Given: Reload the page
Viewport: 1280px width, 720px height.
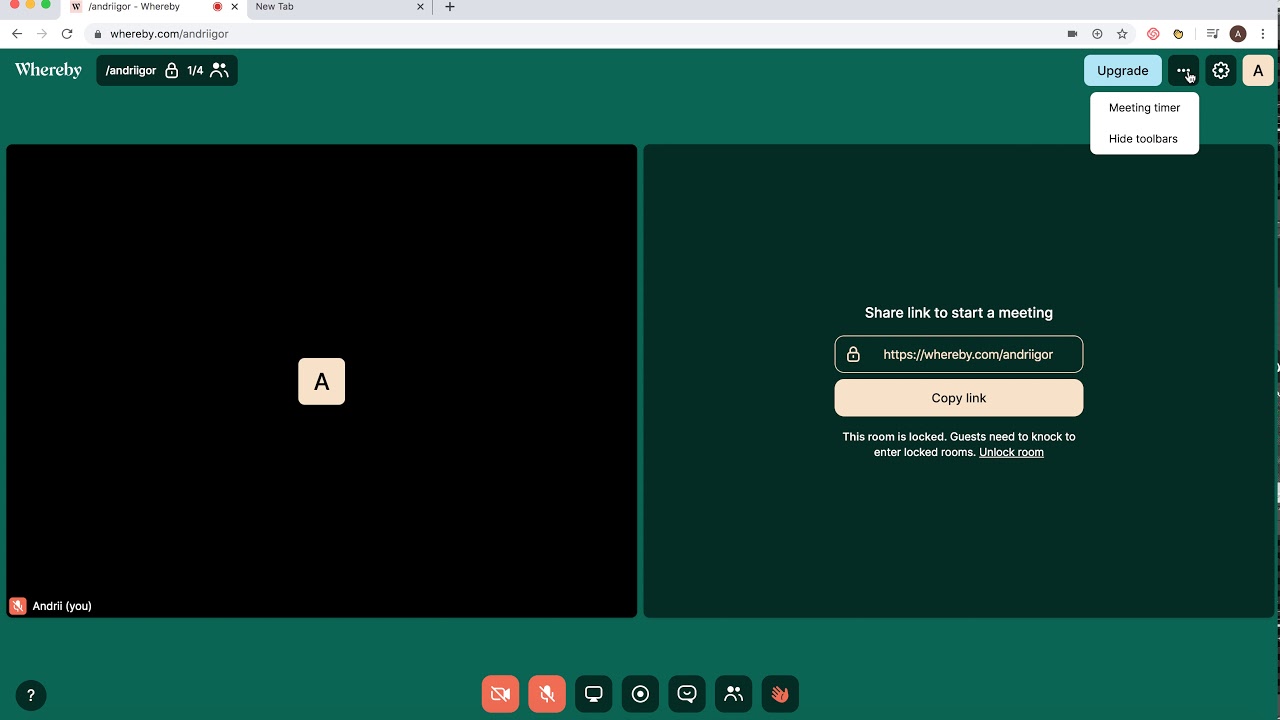Looking at the screenshot, I should (x=67, y=34).
